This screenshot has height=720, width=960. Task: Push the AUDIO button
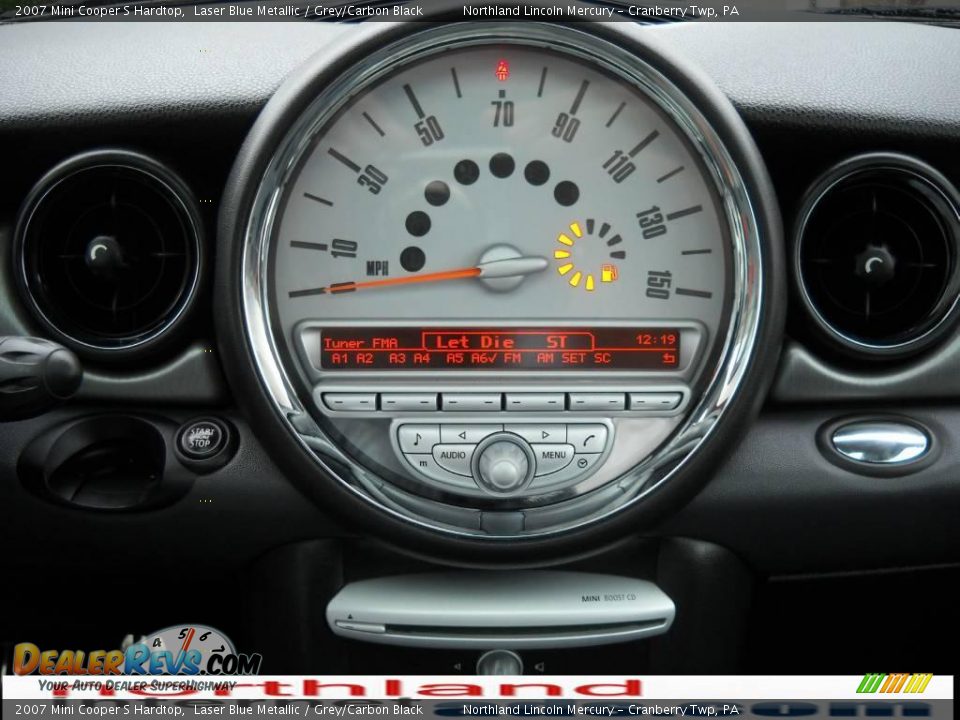pyautogui.click(x=452, y=456)
